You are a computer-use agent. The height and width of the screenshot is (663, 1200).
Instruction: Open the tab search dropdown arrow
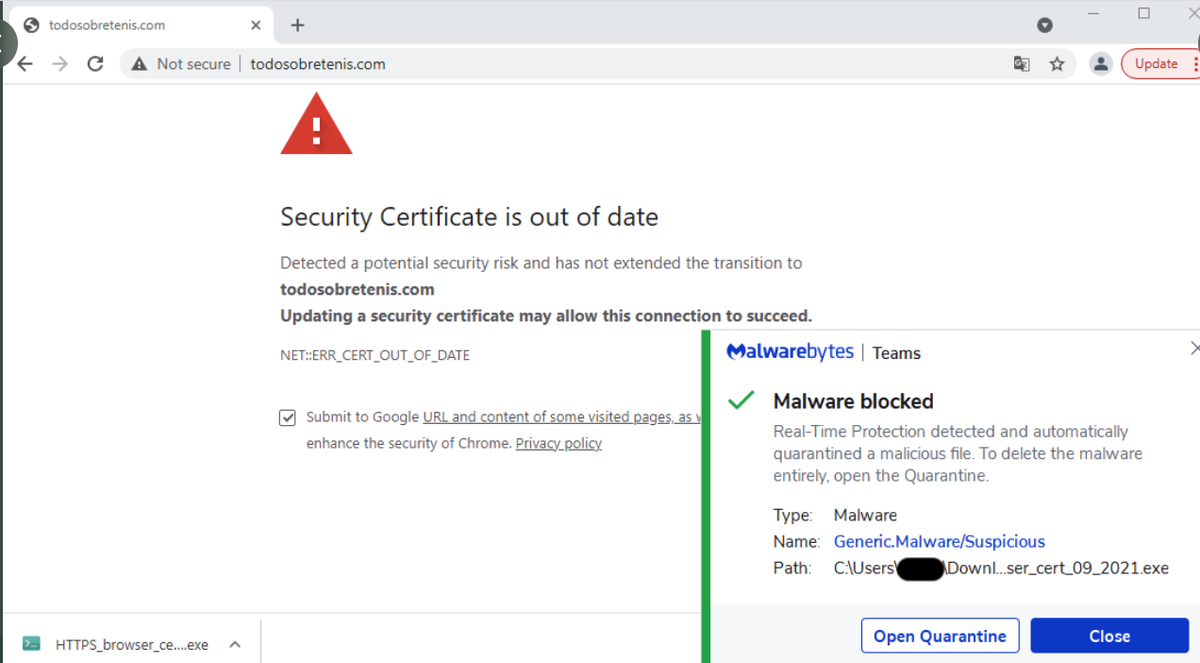1044,25
